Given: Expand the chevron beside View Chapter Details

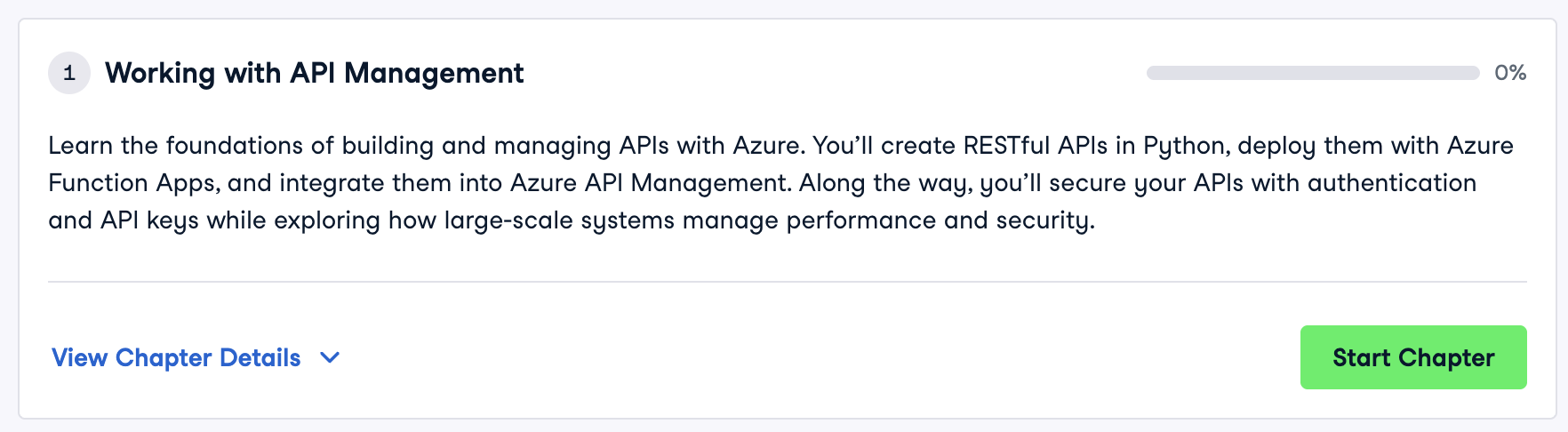Looking at the screenshot, I should coord(330,357).
